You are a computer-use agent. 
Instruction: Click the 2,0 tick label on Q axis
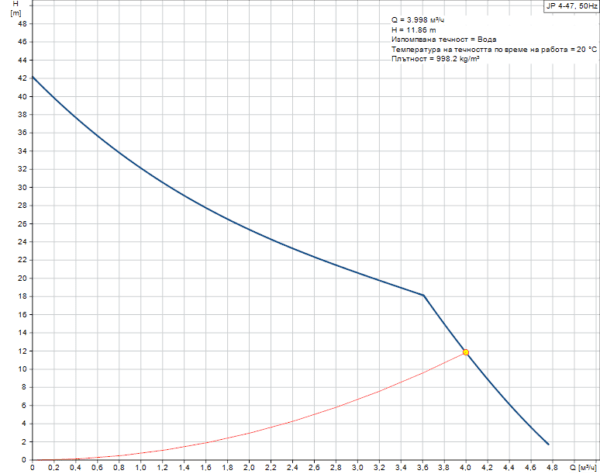pos(249,467)
